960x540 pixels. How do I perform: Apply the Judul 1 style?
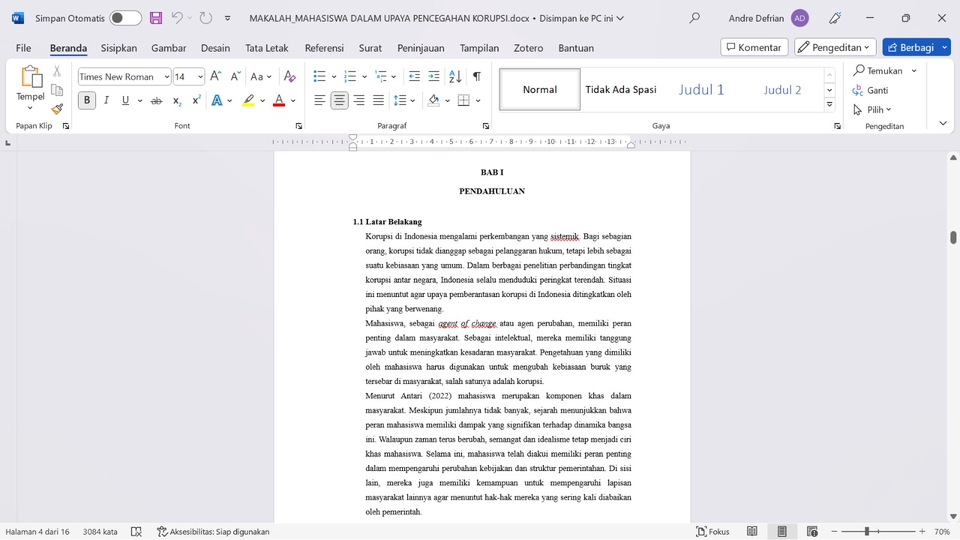pos(701,89)
